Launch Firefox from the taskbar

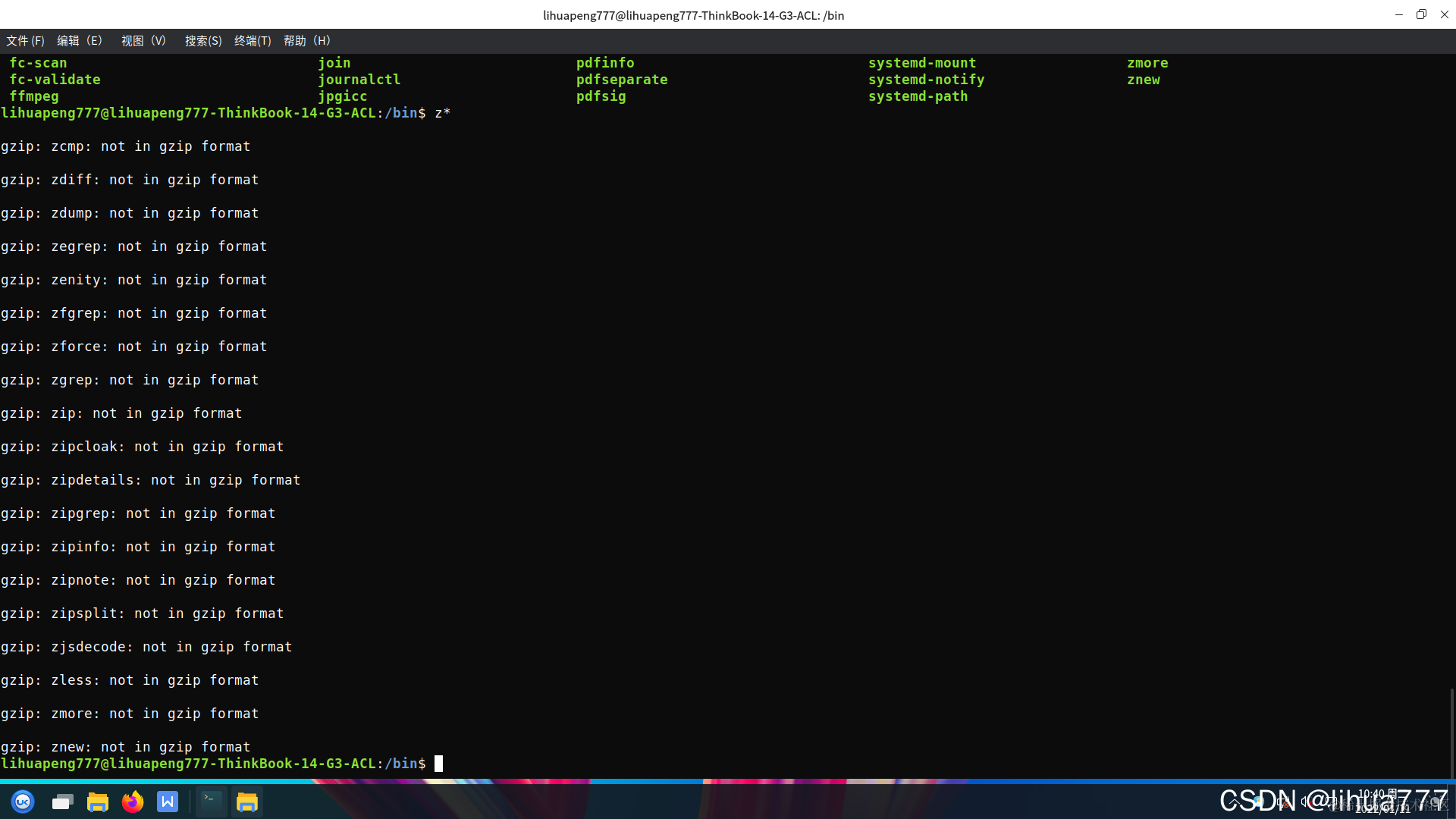(133, 802)
